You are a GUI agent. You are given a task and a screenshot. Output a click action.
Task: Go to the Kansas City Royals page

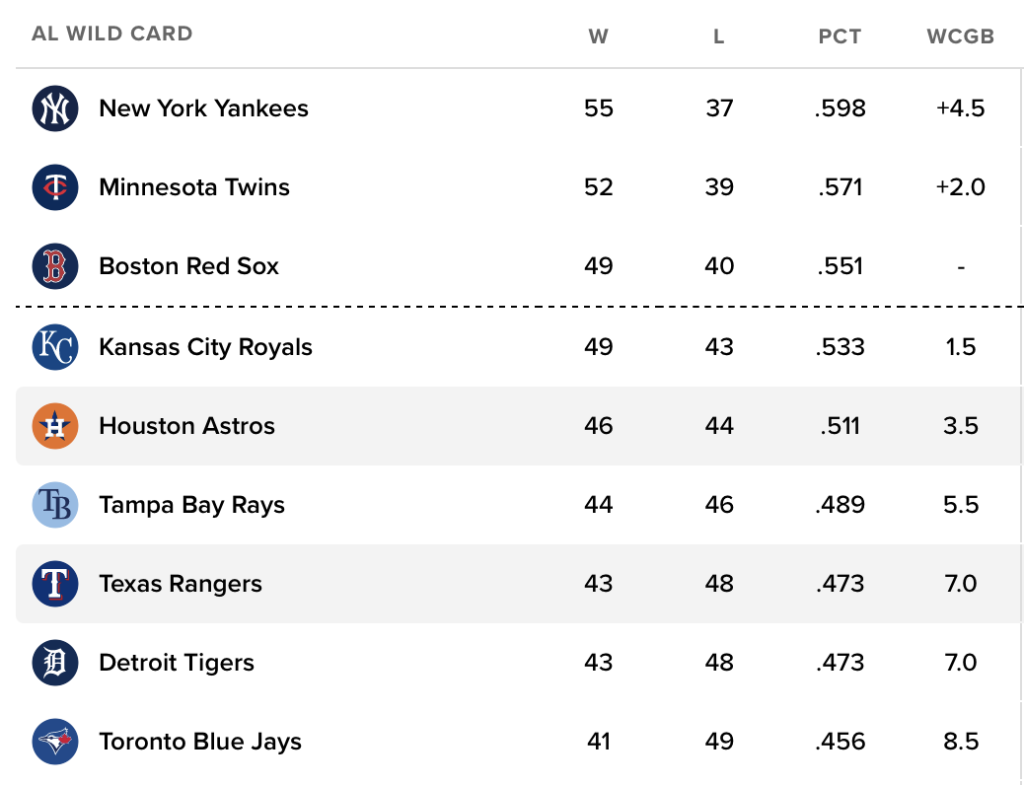tap(205, 347)
